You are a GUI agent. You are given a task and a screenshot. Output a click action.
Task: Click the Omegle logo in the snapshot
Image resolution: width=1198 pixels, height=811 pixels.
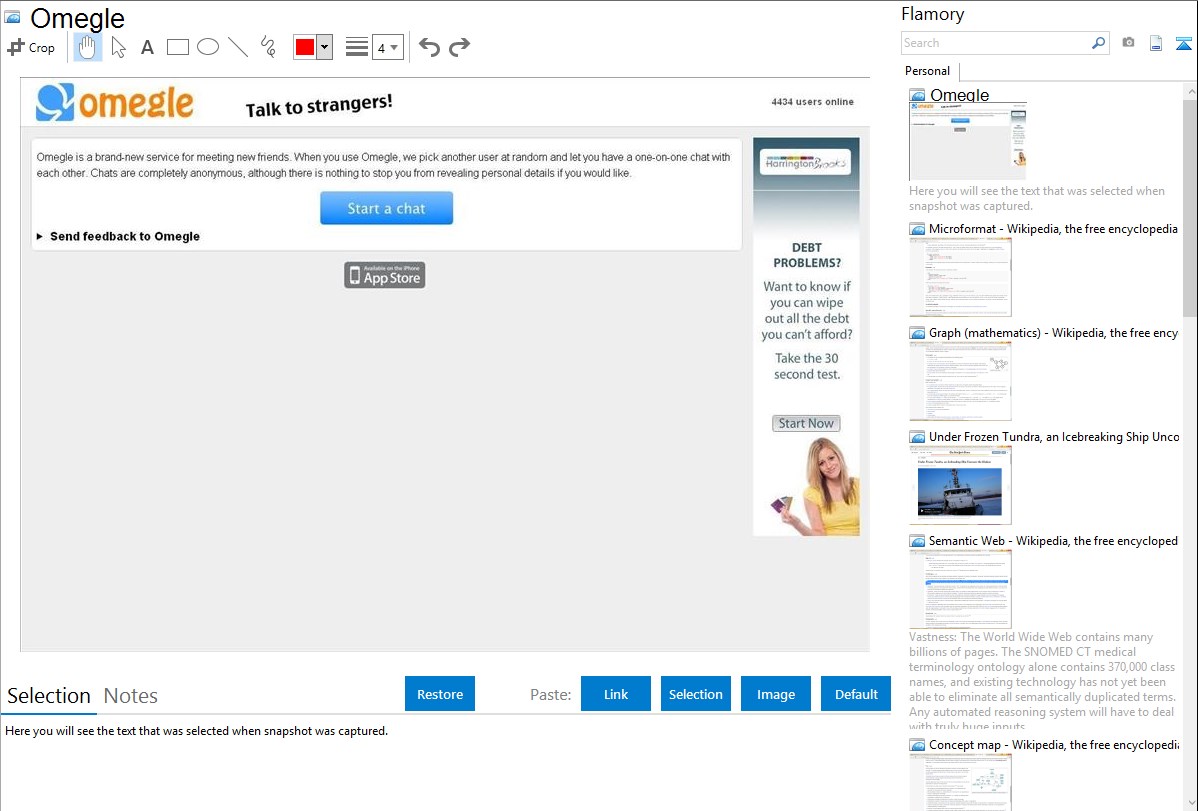point(115,102)
